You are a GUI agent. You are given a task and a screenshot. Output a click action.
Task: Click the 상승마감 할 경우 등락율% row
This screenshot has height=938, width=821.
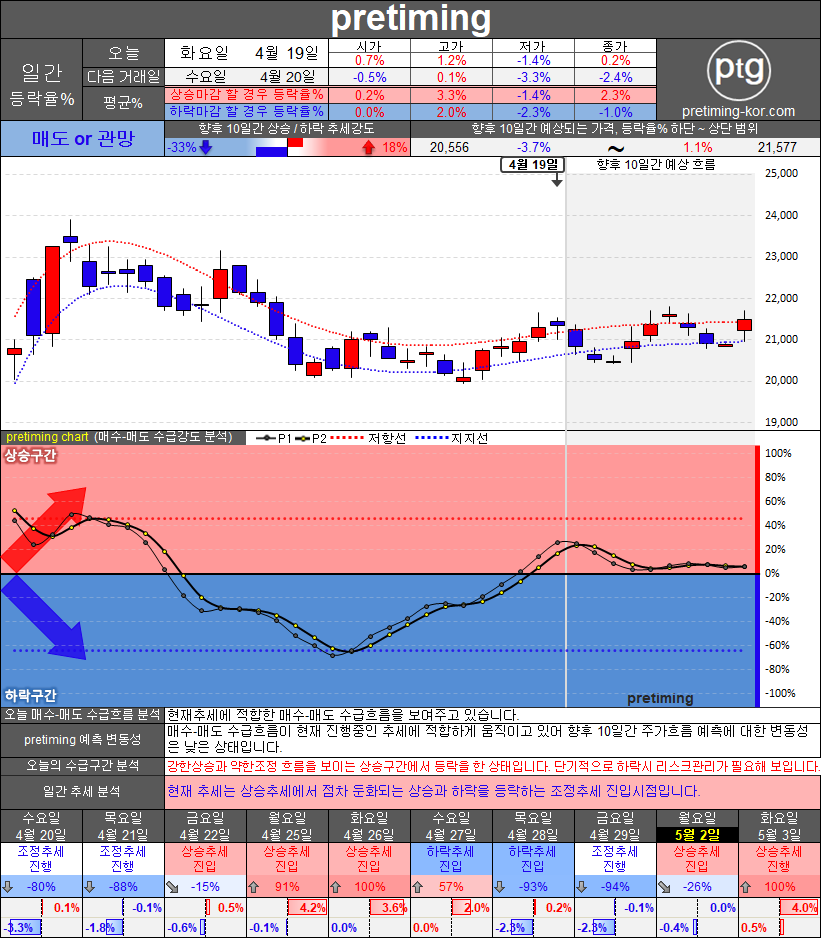click(410, 95)
